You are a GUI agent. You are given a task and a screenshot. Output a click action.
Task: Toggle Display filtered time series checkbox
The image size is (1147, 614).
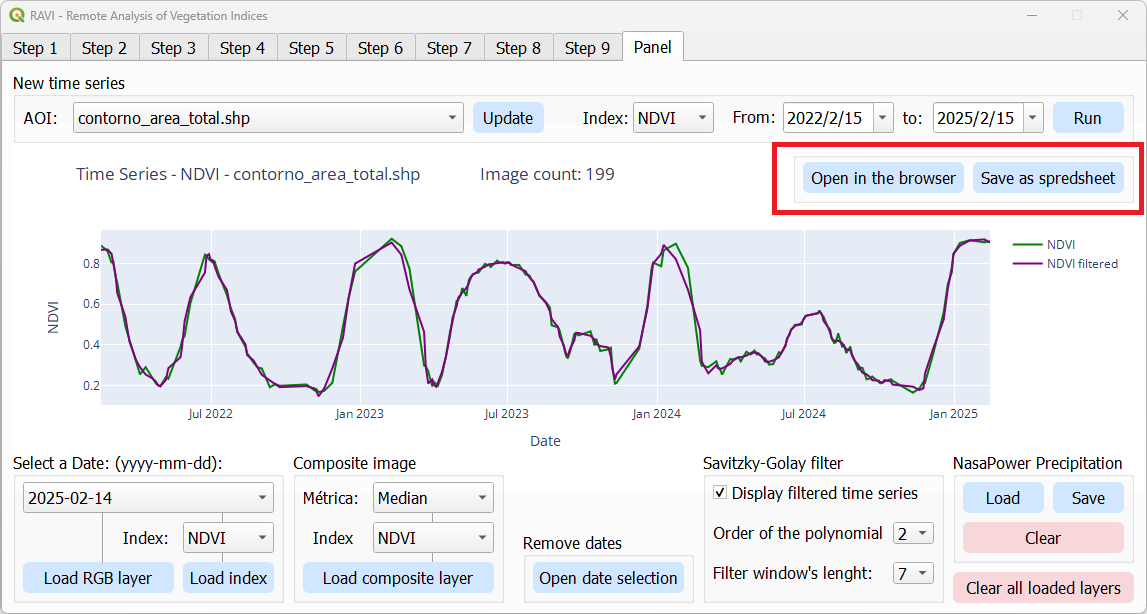pos(720,493)
